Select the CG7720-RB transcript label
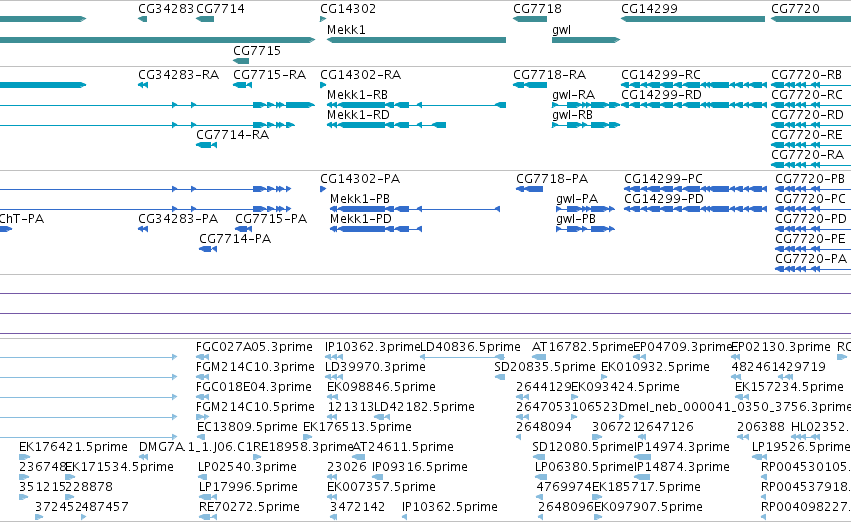851x522 pixels. pos(806,74)
